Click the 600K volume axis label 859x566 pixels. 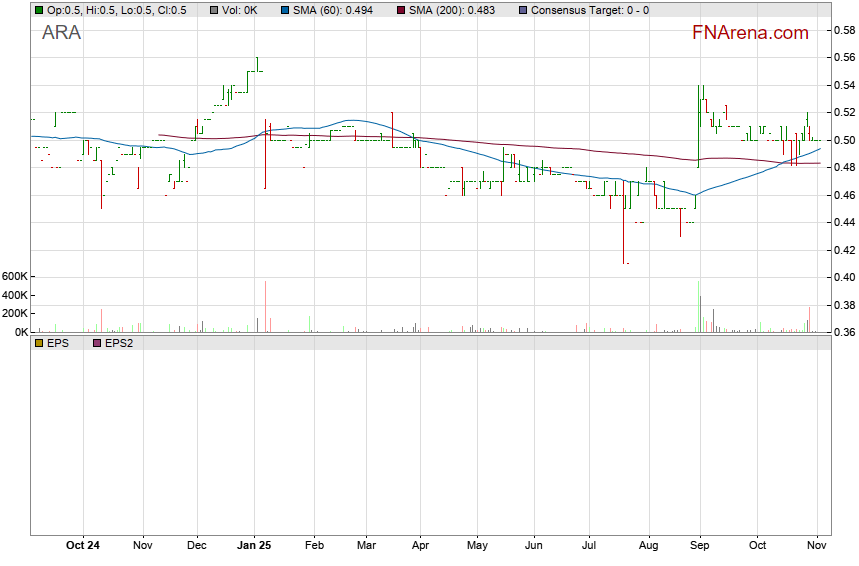click(15, 277)
